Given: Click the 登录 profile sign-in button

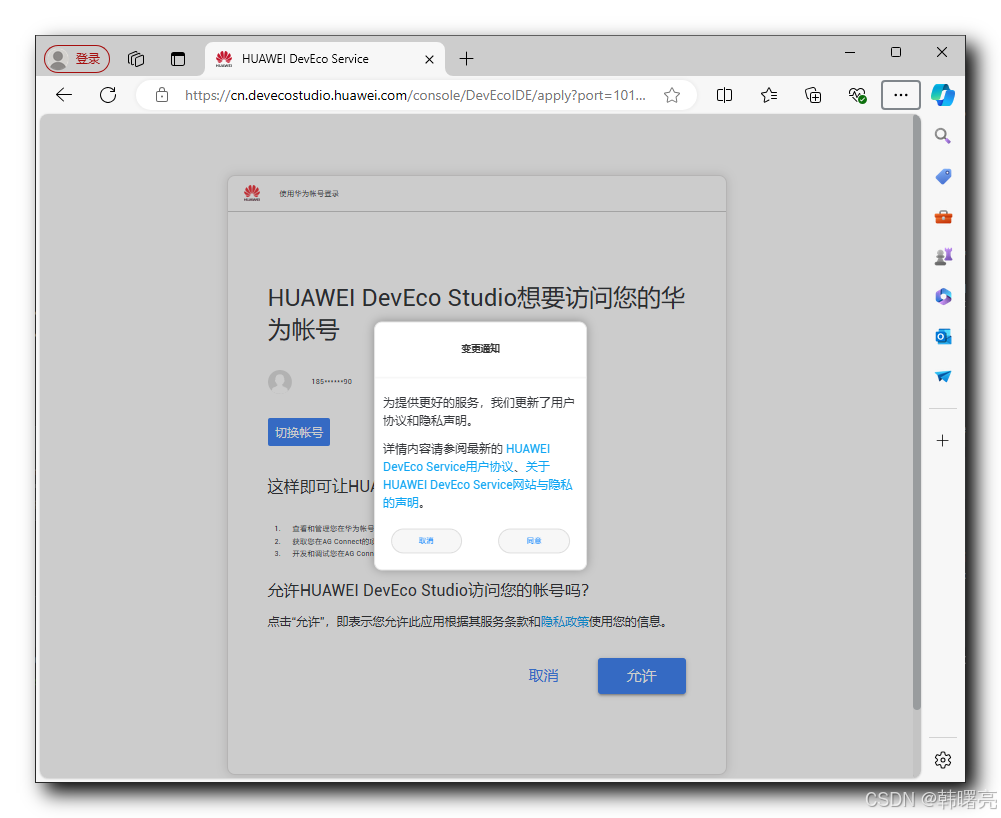Looking at the screenshot, I should coord(77,59).
